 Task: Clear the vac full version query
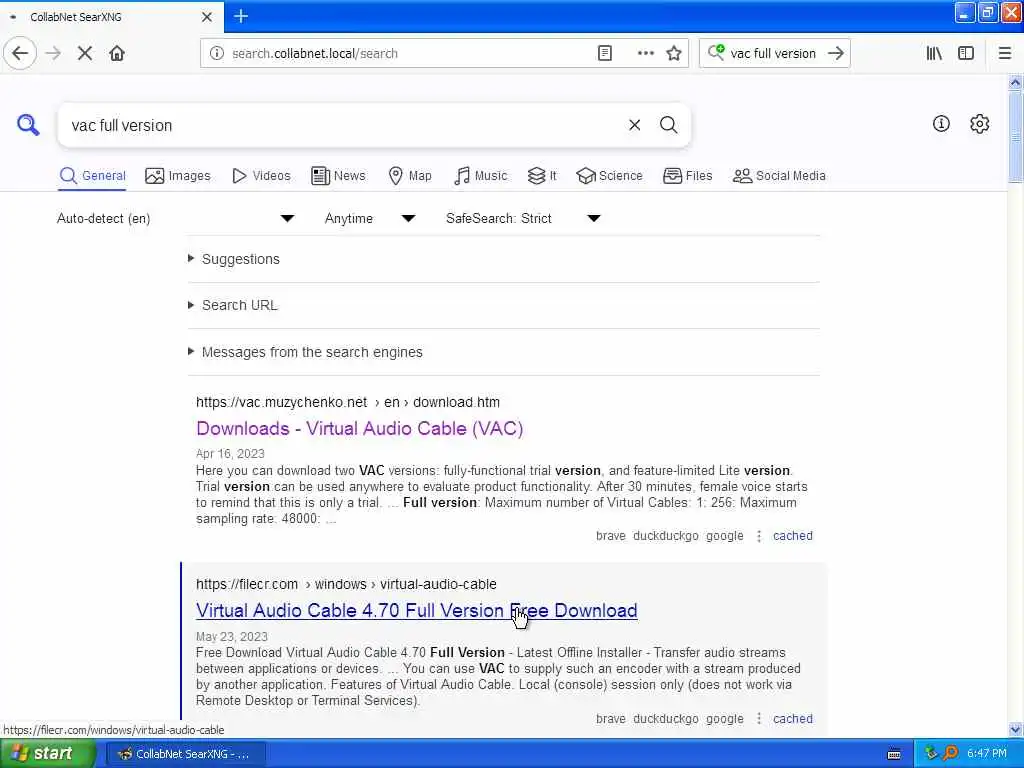[634, 125]
